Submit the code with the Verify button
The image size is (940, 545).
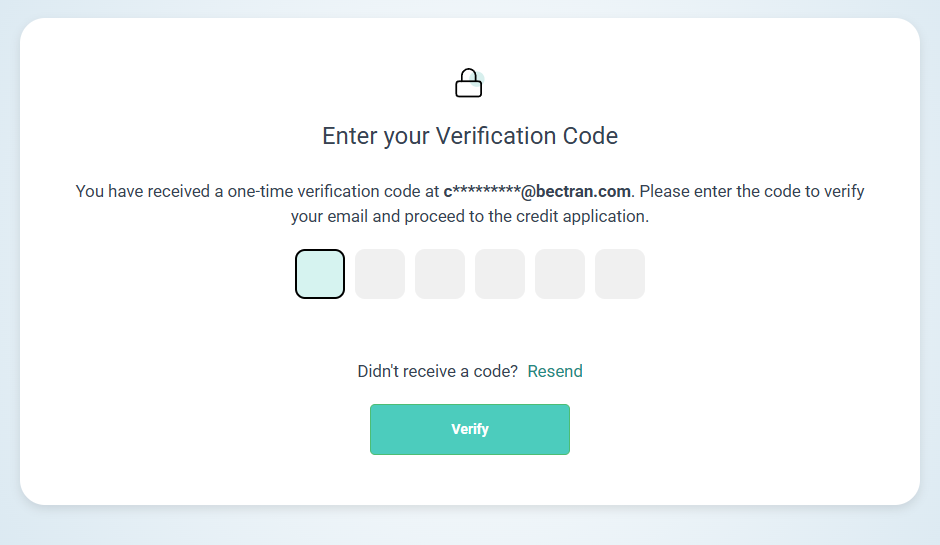point(470,429)
